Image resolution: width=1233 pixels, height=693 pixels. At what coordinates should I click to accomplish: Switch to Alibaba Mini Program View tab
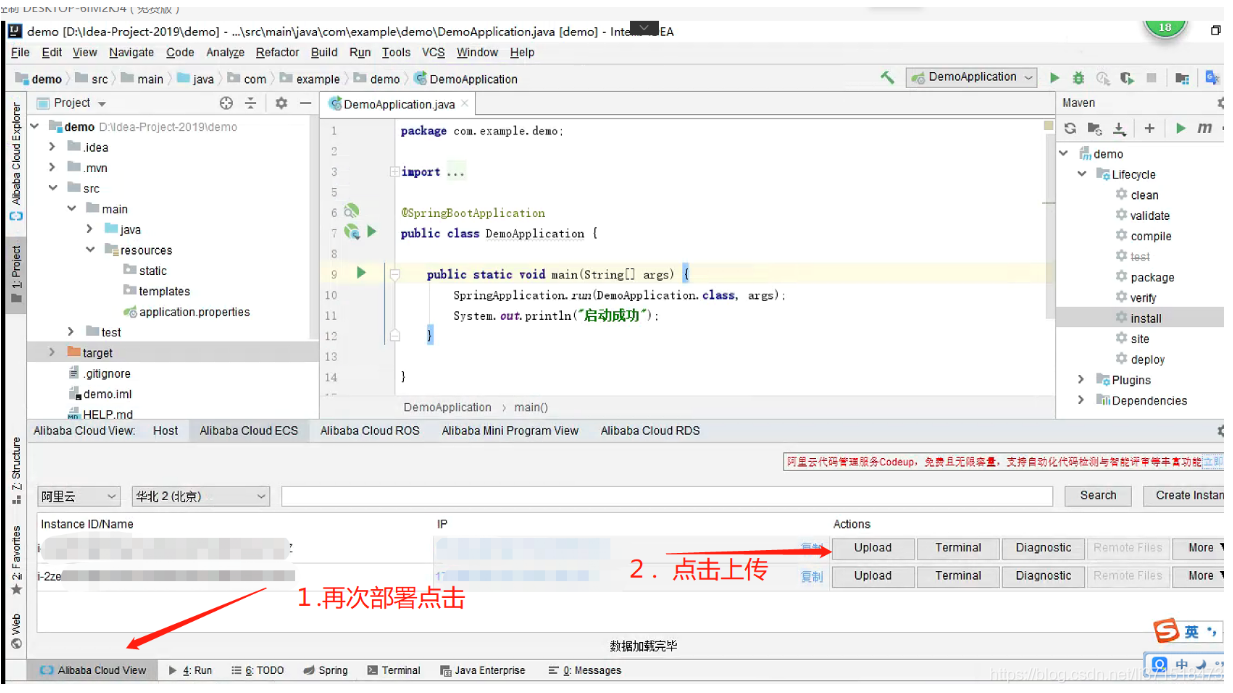point(510,431)
